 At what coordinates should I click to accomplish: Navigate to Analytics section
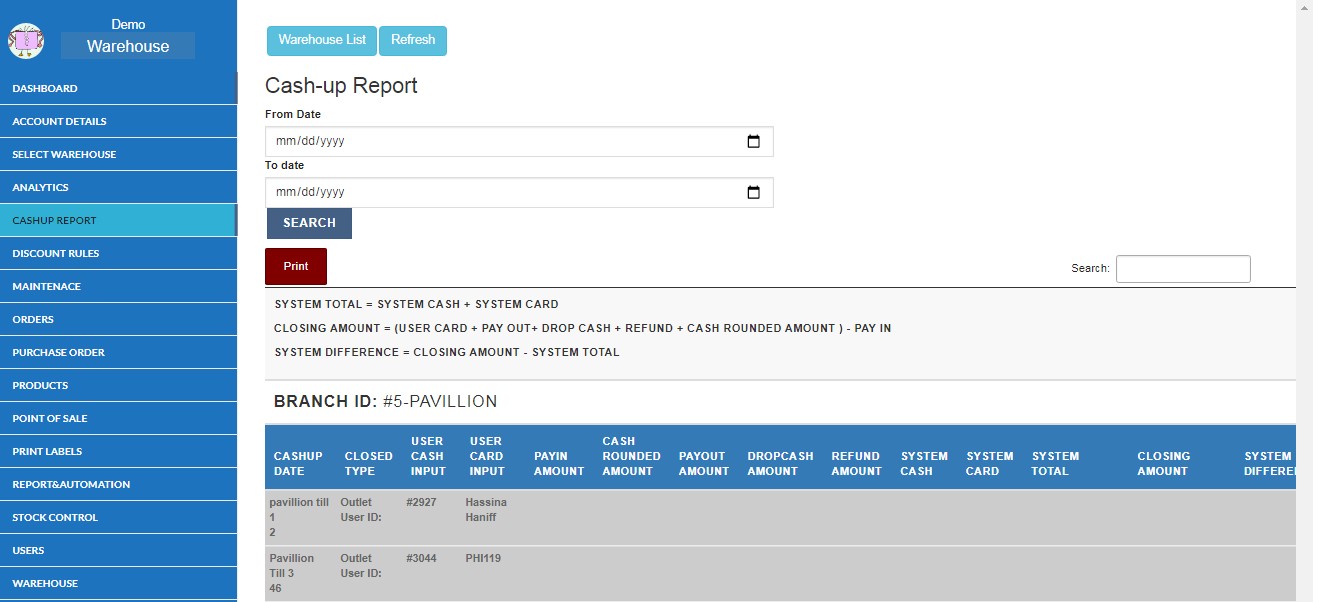point(40,187)
